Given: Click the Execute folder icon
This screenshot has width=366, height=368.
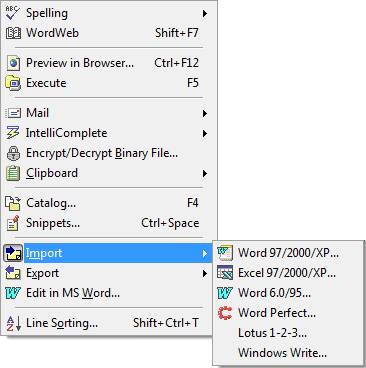Looking at the screenshot, I should 13,83.
